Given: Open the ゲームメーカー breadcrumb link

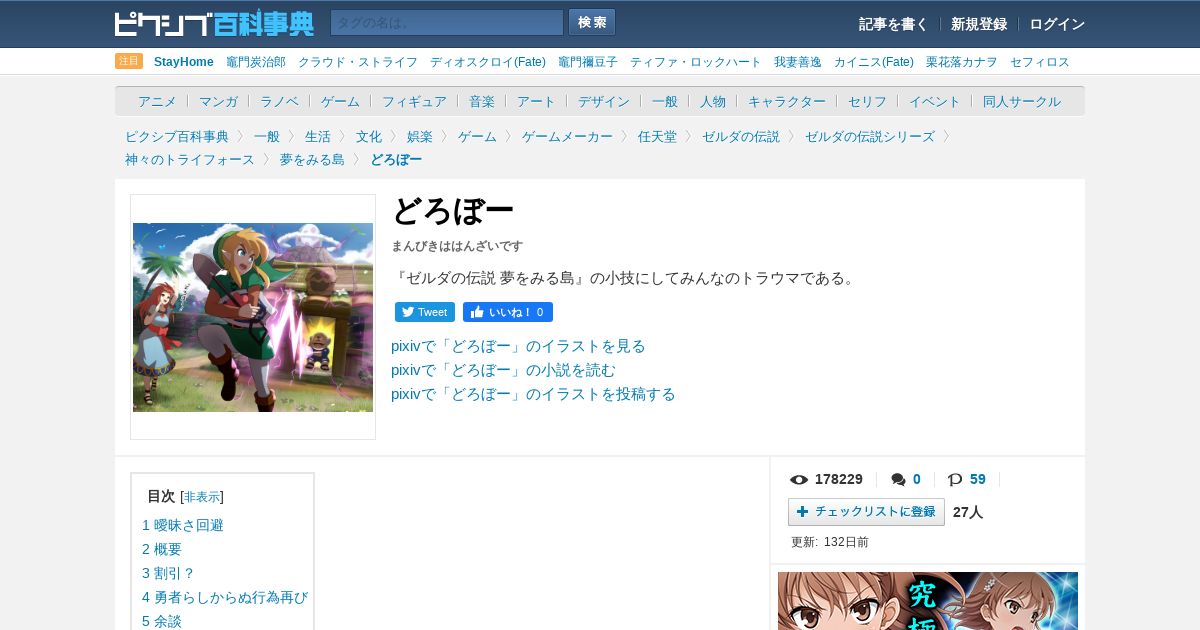Looking at the screenshot, I should coord(567,136).
